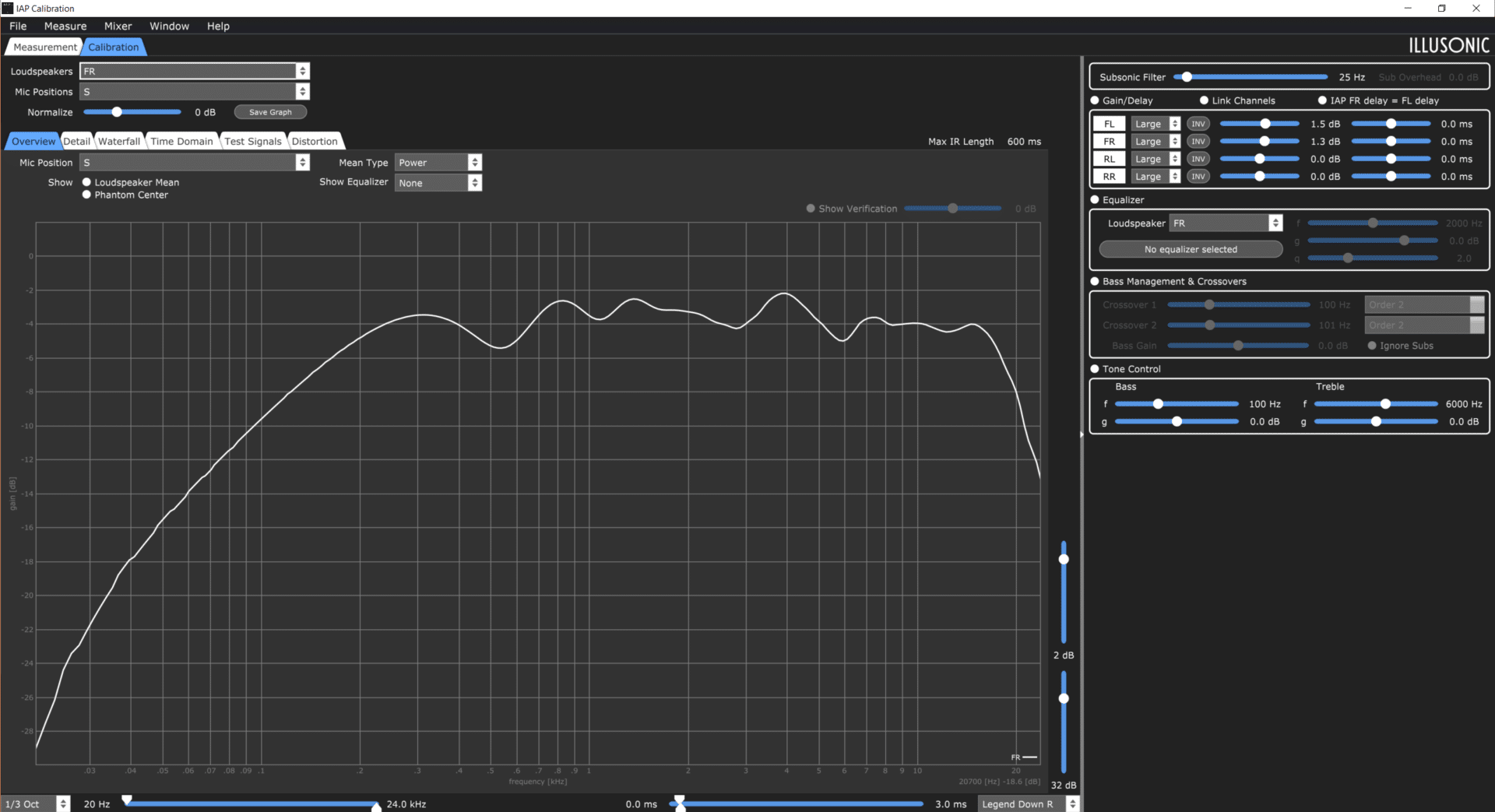
Task: Open the Loudspeakers FR dropdown
Action: (195, 71)
